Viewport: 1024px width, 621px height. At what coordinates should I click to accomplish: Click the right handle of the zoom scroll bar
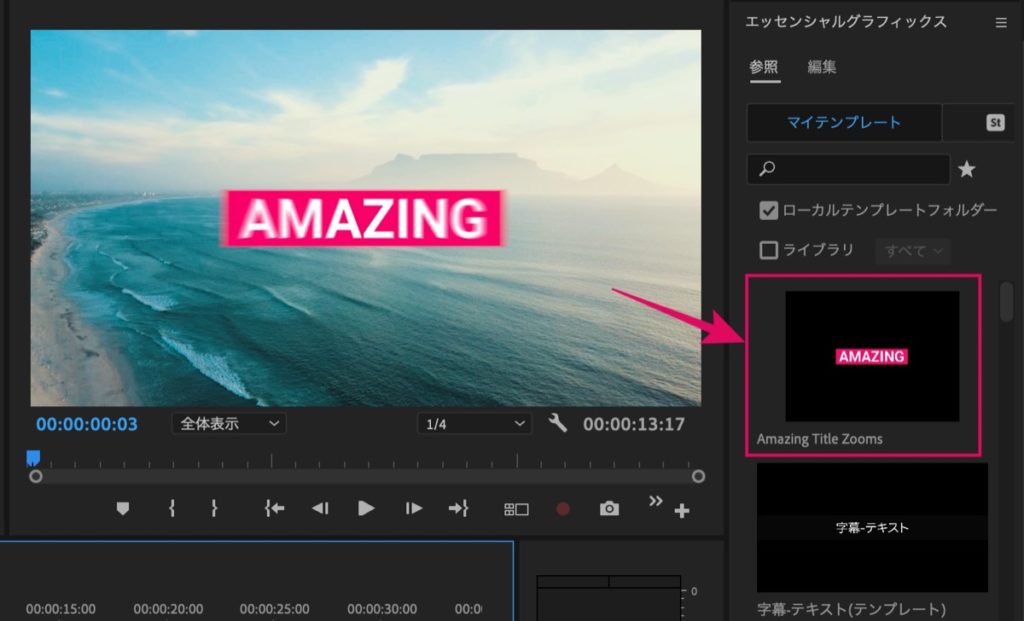[698, 477]
